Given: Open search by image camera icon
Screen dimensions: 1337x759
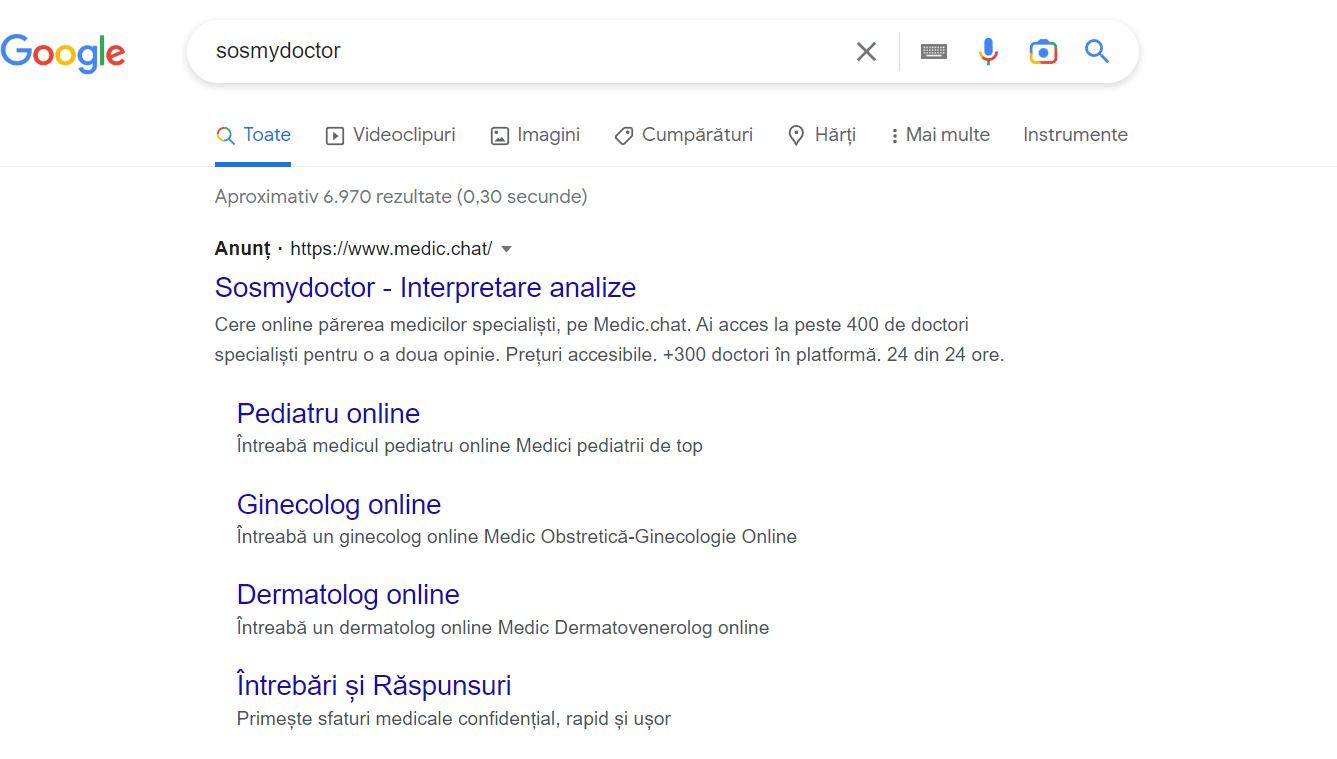Looking at the screenshot, I should pyautogui.click(x=1043, y=51).
